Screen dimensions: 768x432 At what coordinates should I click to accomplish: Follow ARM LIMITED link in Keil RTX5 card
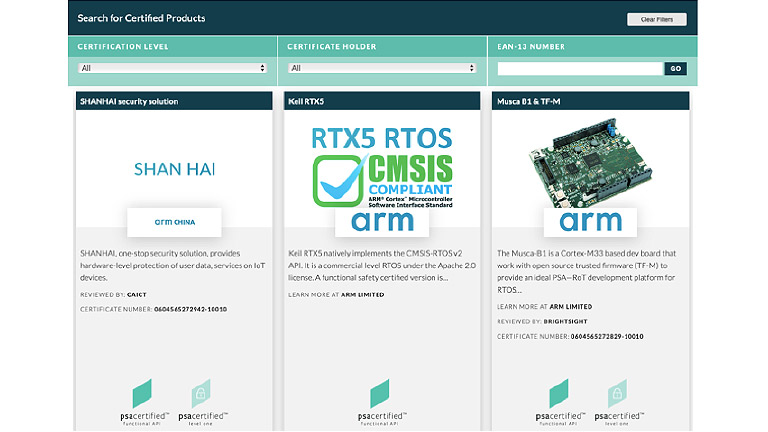click(x=362, y=295)
